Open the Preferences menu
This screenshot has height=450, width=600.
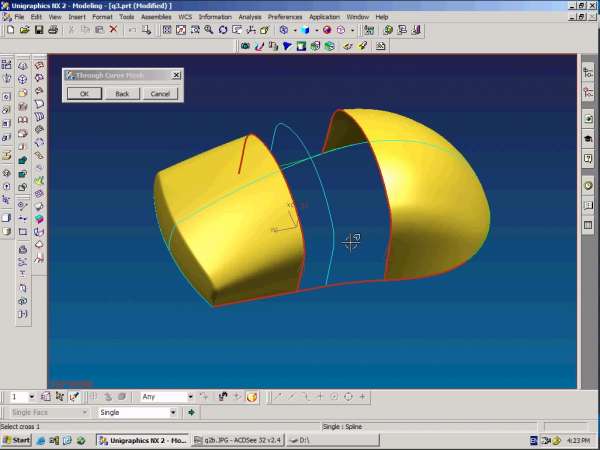[x=285, y=17]
